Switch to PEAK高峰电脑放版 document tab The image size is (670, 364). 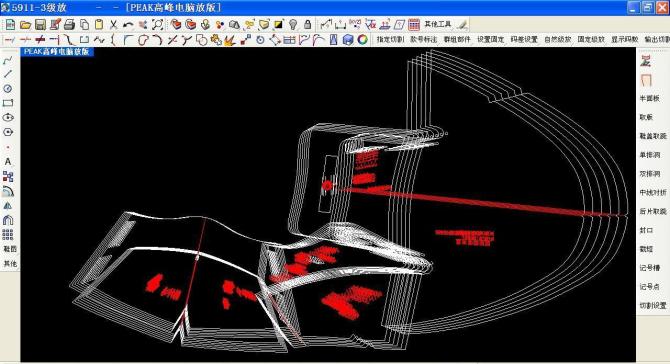[56, 52]
